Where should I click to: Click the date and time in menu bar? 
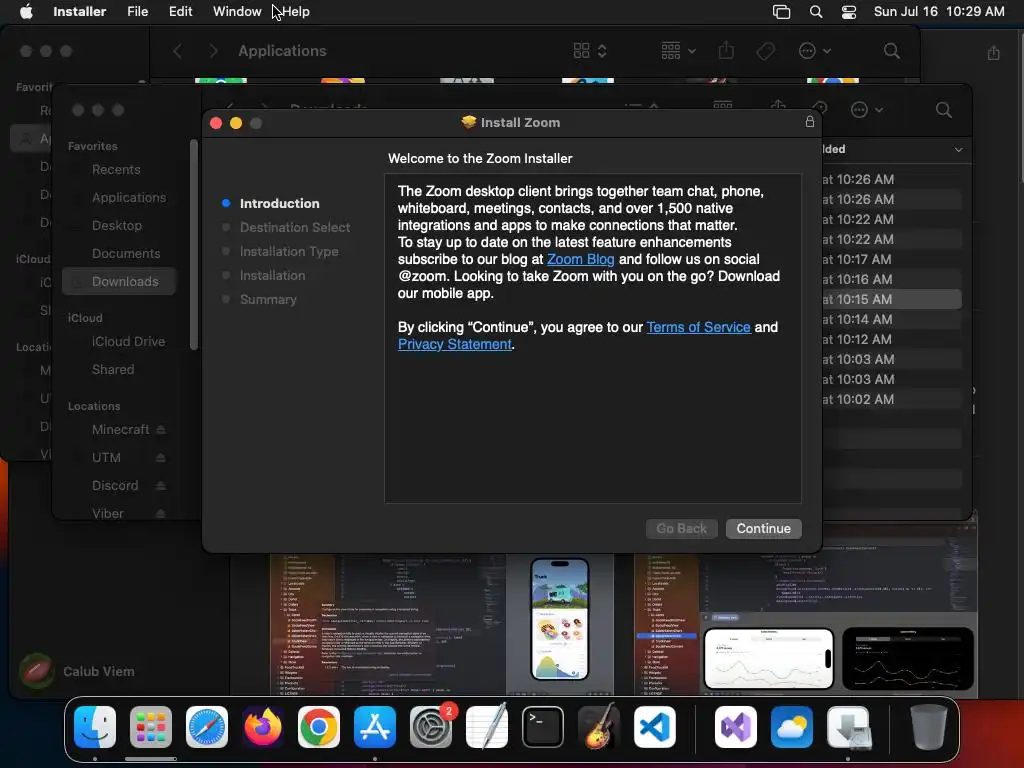coord(938,12)
